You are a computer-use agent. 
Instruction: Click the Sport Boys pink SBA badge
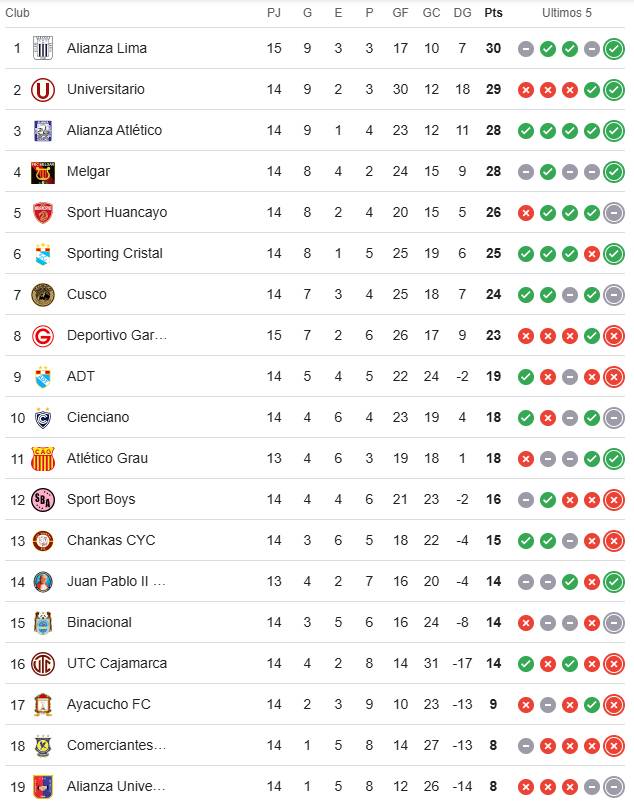pyautogui.click(x=43, y=500)
